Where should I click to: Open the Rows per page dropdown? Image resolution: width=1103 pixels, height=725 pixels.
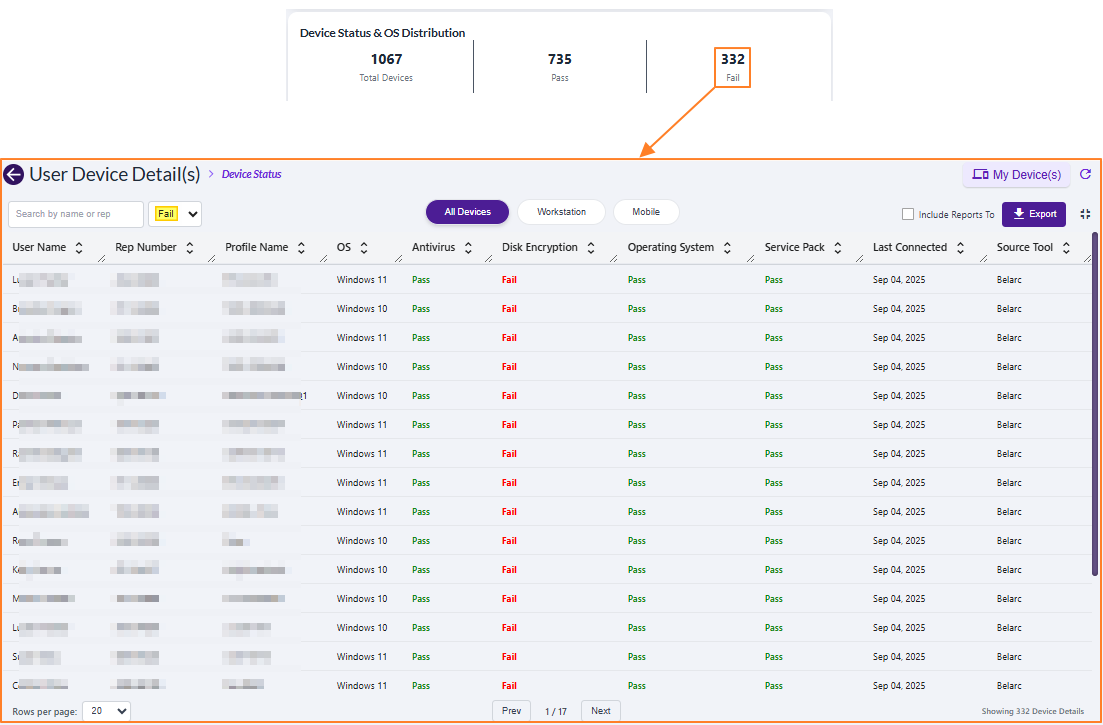coord(106,711)
